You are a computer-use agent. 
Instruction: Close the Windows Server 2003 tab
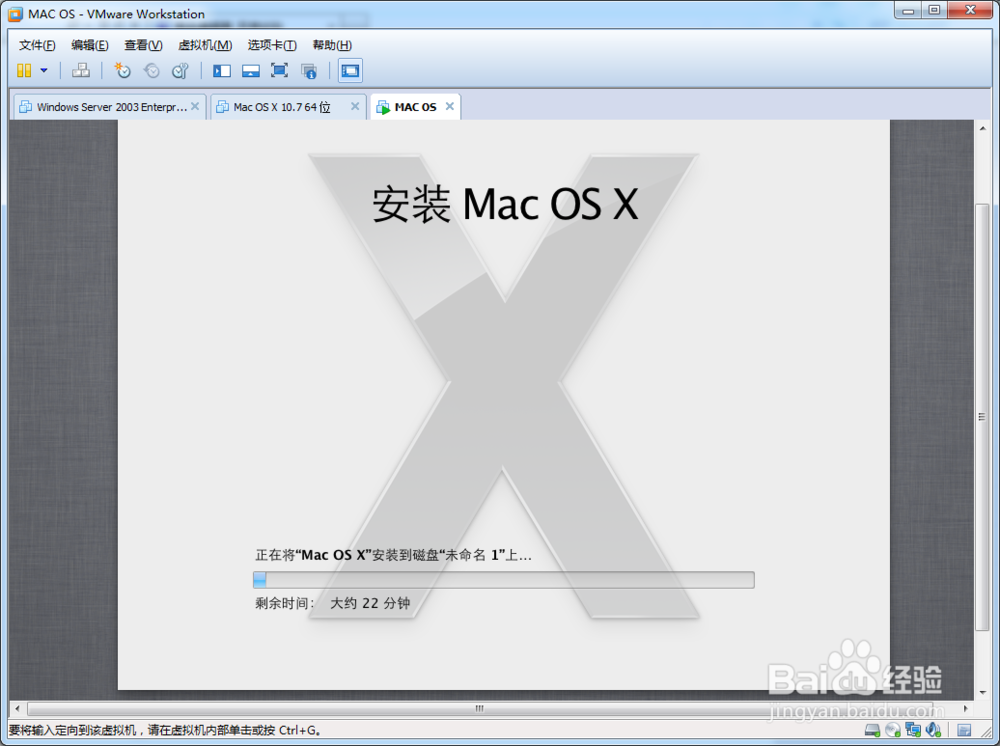pyautogui.click(x=195, y=106)
